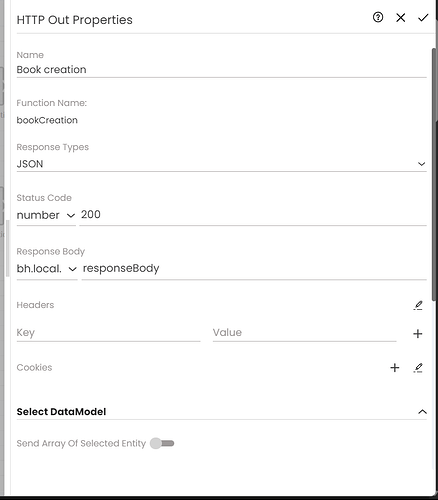This screenshot has height=500, width=438.
Task: Confirm properties with the checkmark icon
Action: [423, 18]
